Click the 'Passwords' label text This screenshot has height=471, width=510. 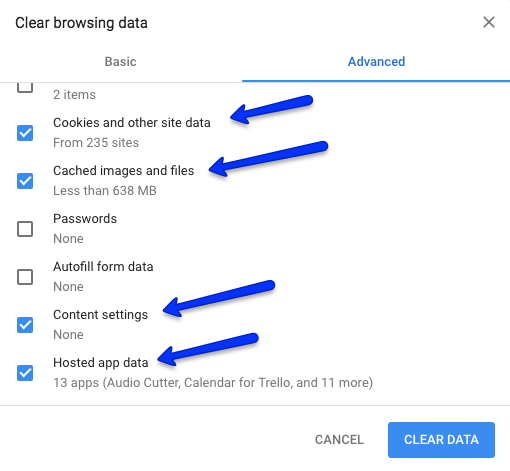point(85,219)
